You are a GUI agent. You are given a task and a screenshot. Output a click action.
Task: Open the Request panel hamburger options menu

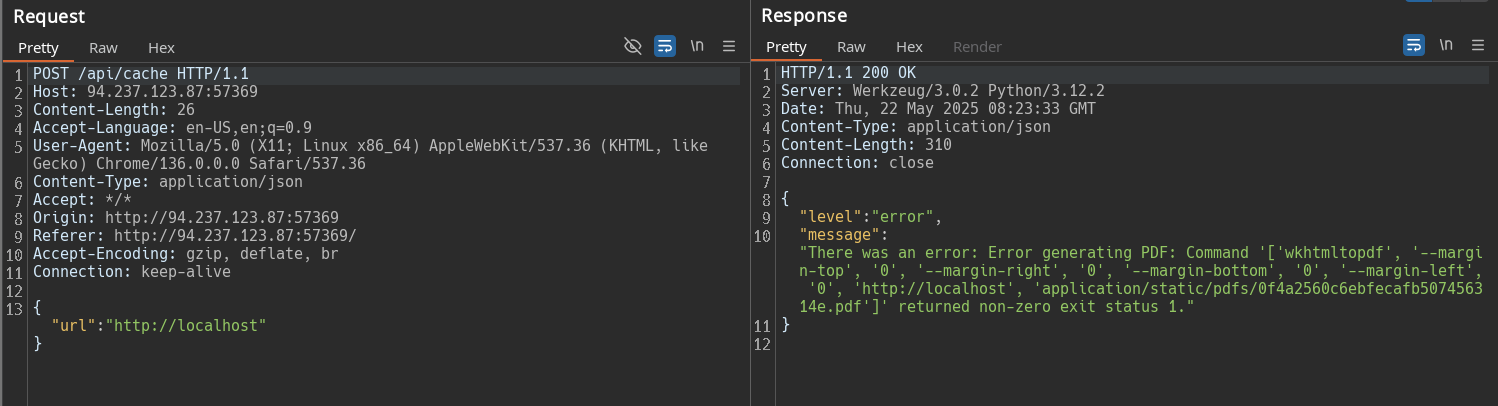coord(729,46)
